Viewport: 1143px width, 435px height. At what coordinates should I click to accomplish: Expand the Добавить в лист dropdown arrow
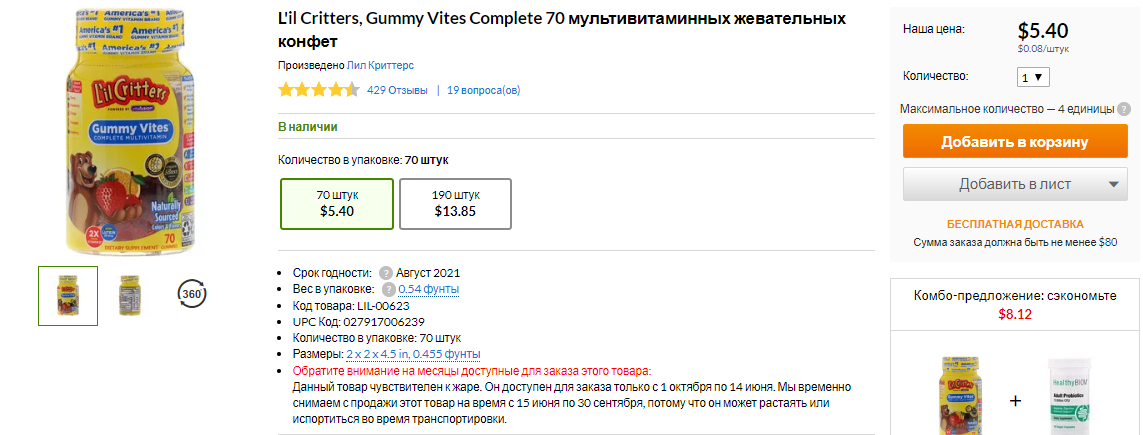1113,184
